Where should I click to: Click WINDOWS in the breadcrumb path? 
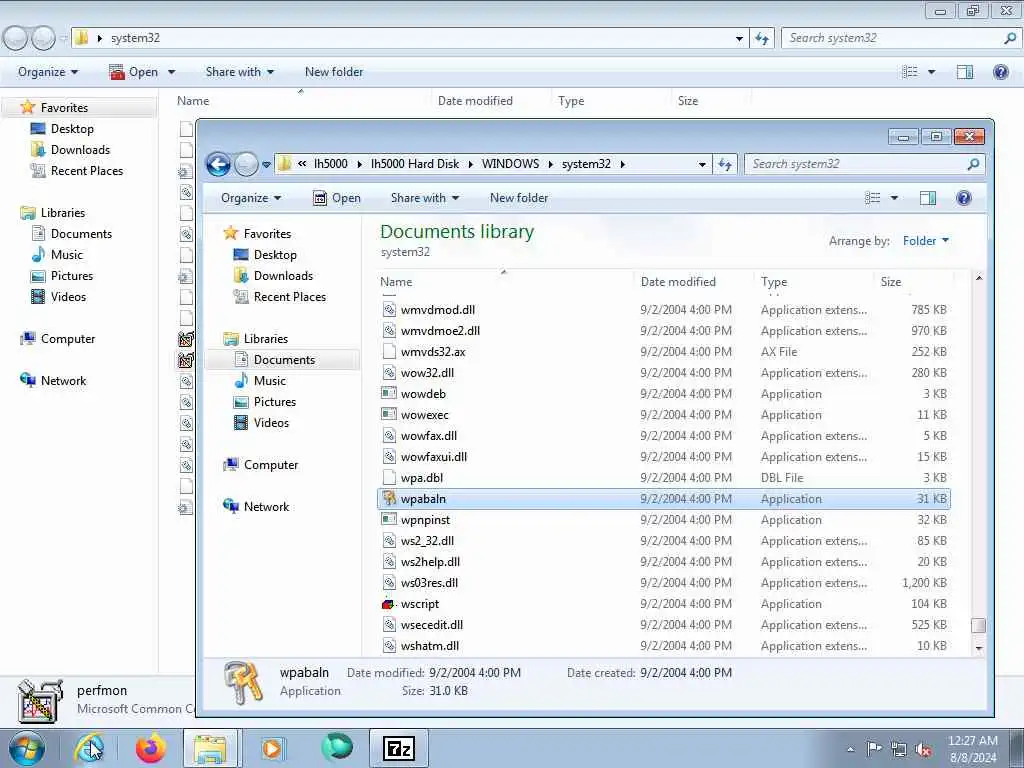pos(510,164)
